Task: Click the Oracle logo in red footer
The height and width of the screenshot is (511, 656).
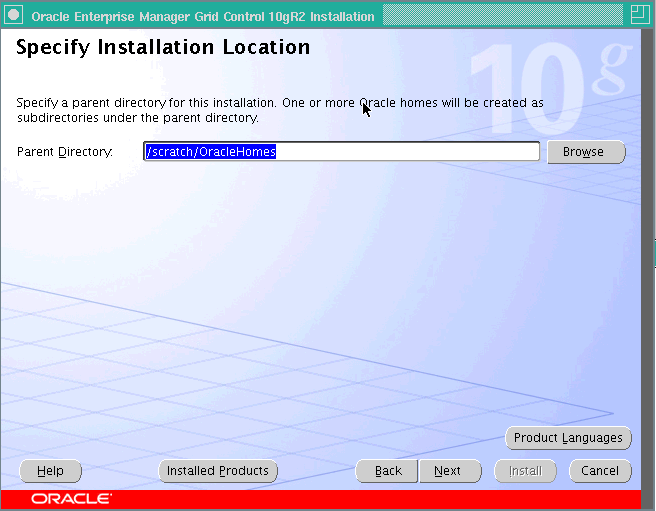Action: (71, 498)
